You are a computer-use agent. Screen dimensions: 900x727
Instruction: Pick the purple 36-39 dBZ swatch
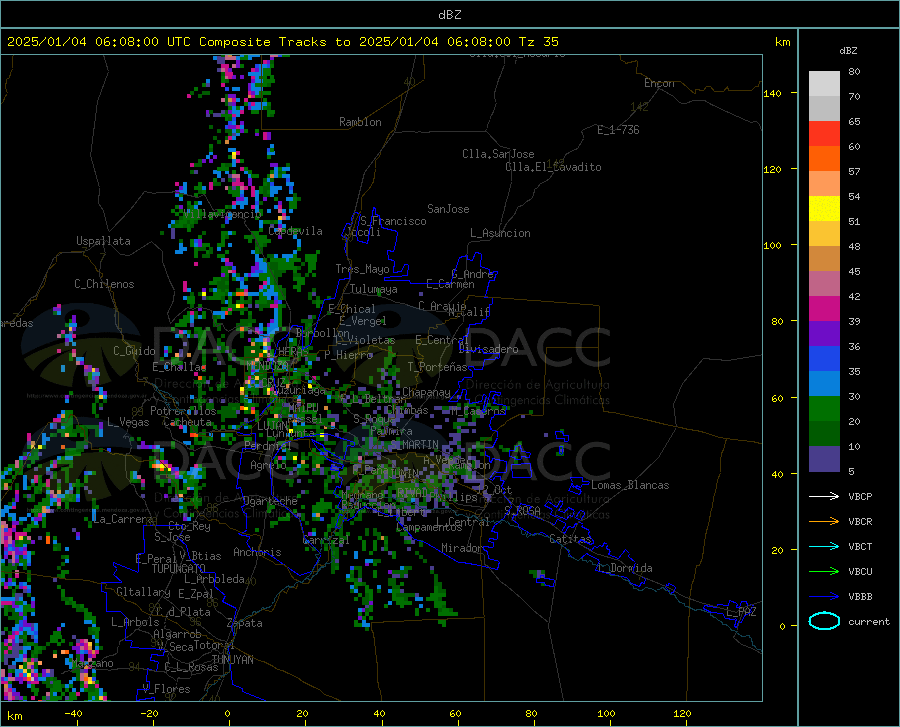pos(824,334)
